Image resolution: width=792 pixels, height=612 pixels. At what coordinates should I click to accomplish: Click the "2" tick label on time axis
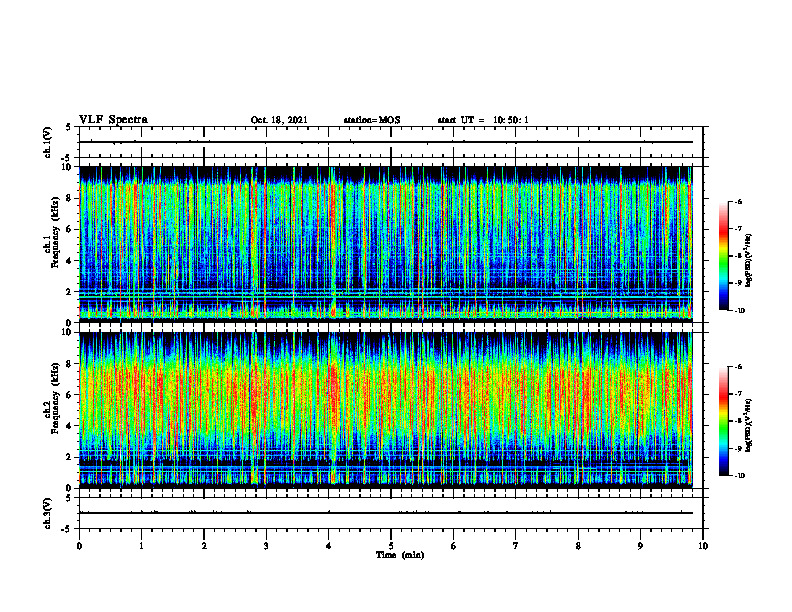point(204,546)
